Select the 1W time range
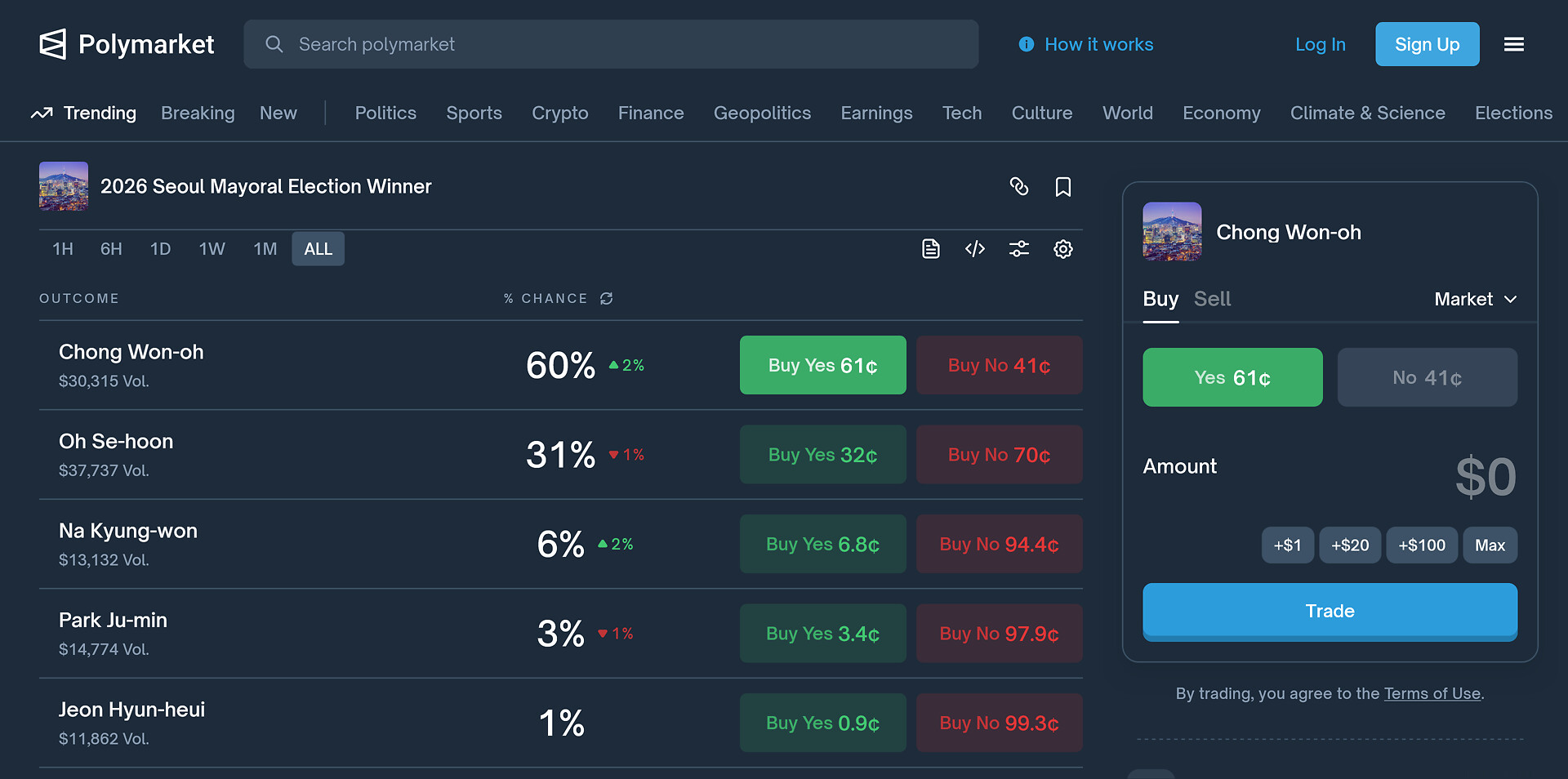 point(212,249)
